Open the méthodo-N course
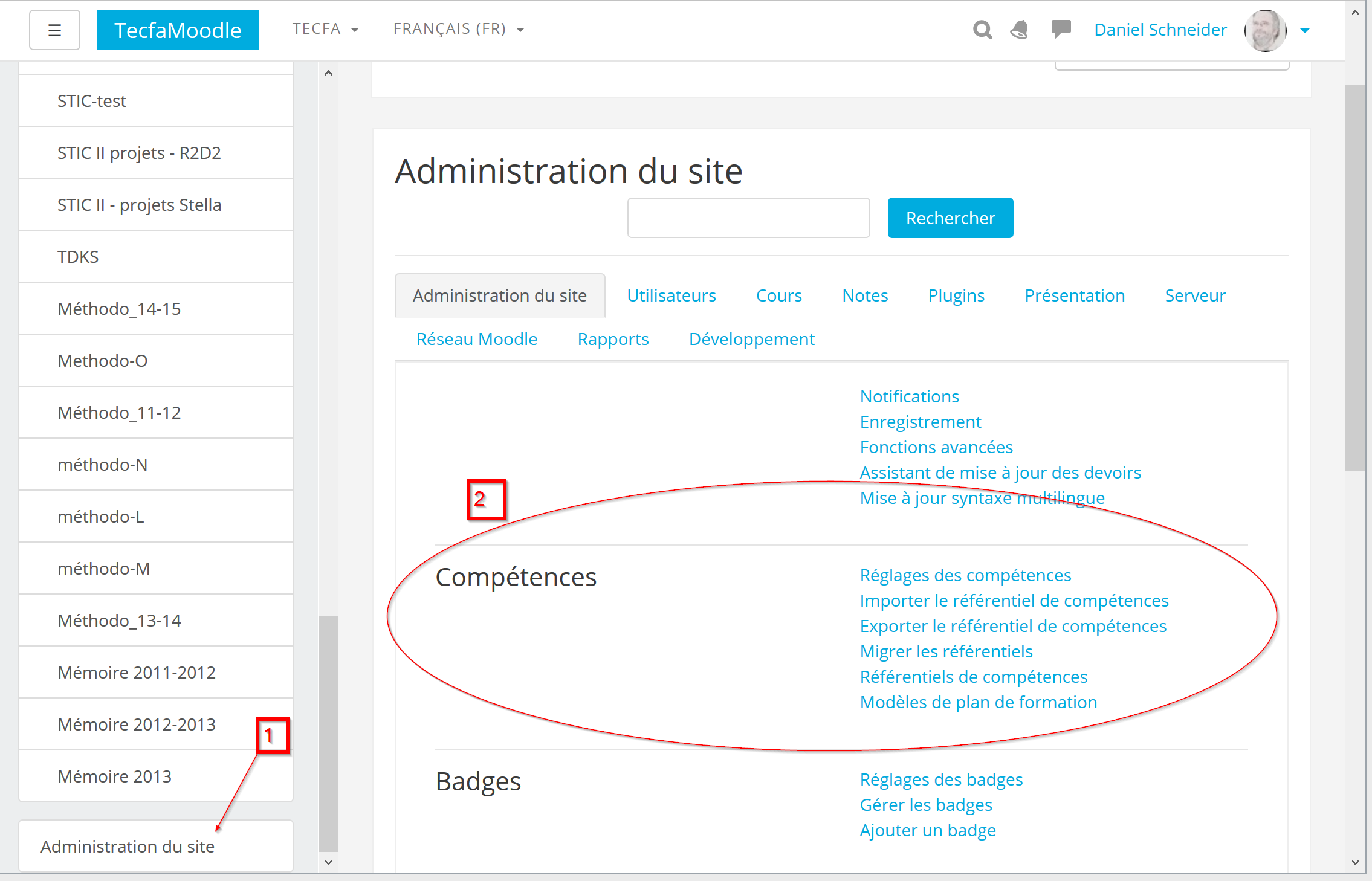 coord(156,465)
